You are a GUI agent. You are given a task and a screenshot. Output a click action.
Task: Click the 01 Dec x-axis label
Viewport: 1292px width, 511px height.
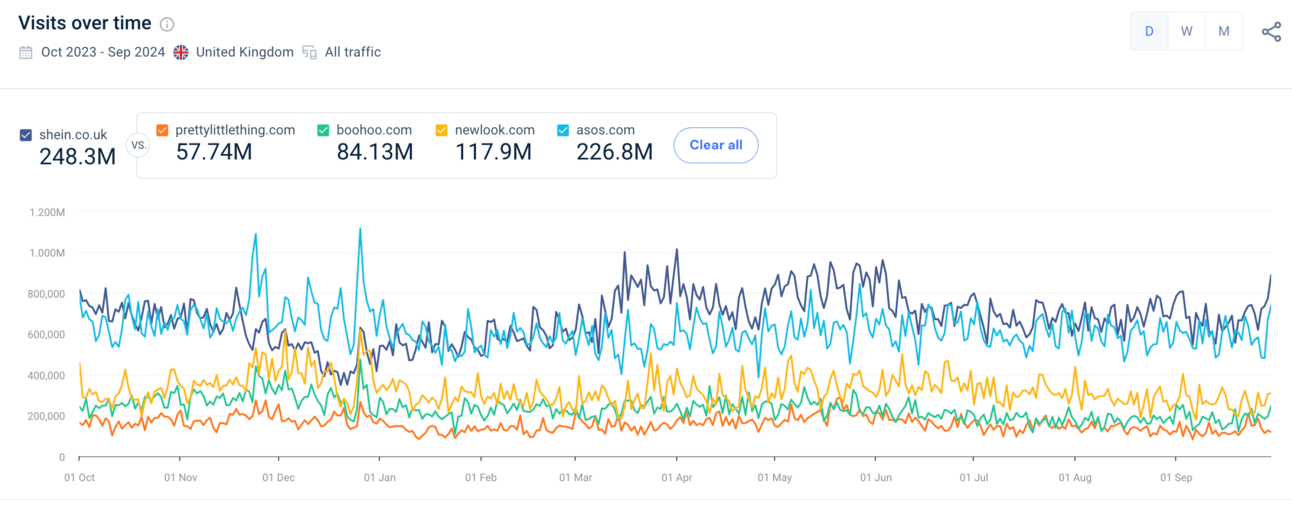click(278, 478)
